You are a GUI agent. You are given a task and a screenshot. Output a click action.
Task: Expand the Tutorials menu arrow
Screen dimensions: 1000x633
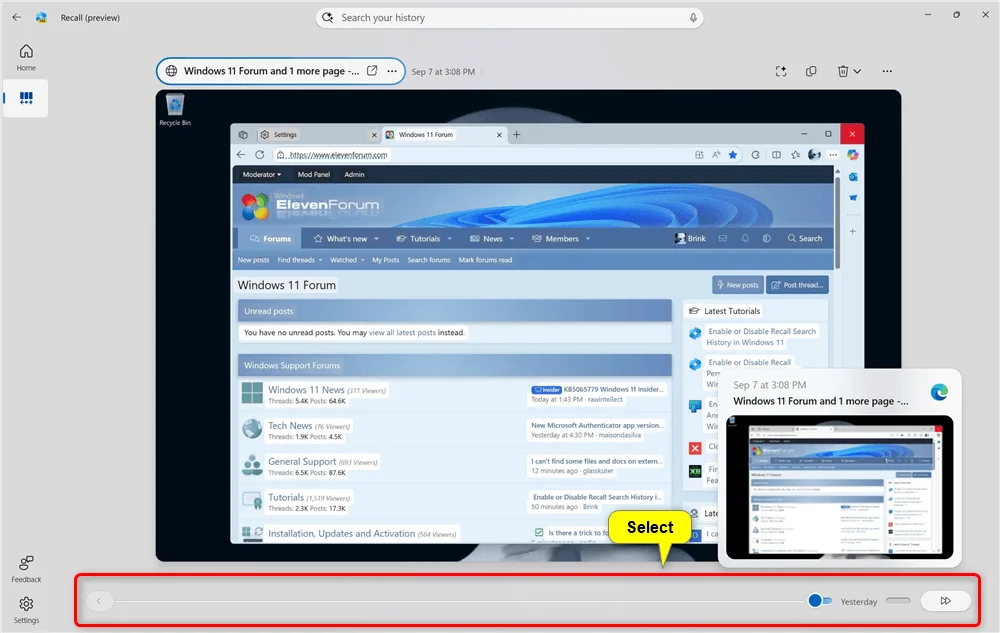[x=450, y=238]
